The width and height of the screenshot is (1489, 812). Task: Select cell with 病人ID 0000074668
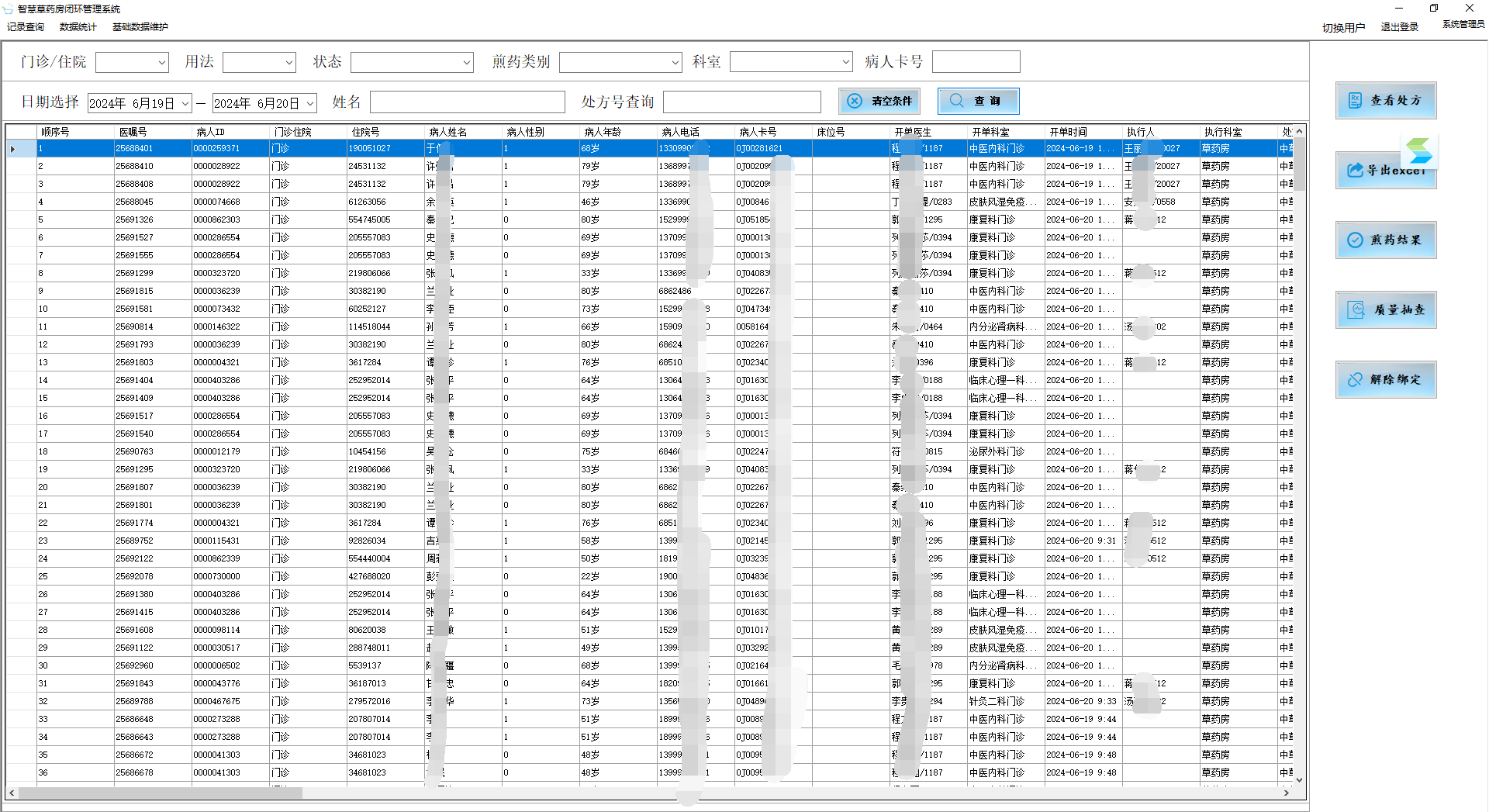[x=230, y=202]
